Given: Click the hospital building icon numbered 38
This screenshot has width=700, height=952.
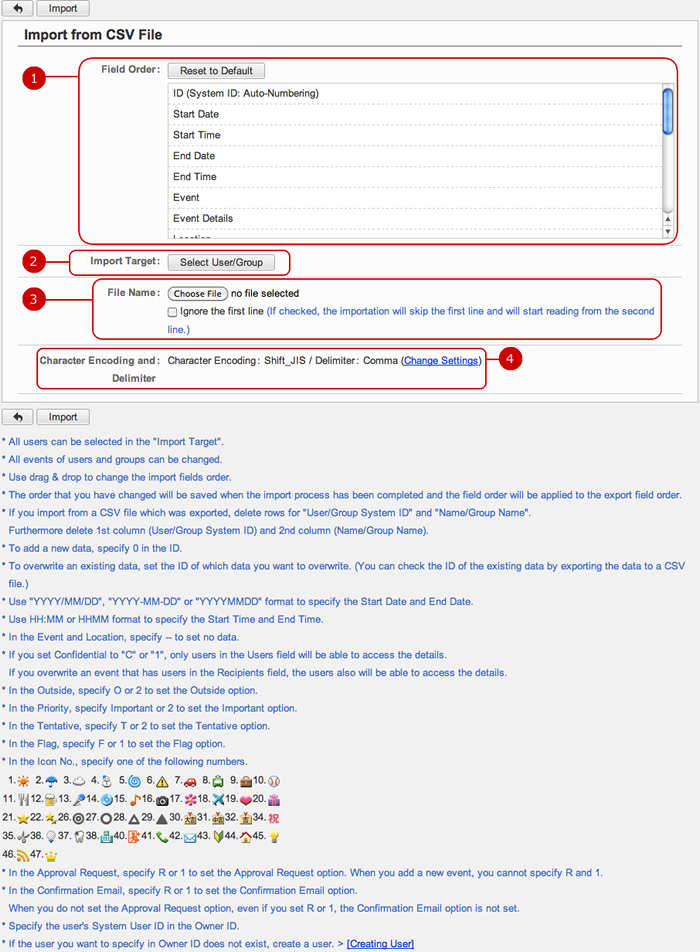Looking at the screenshot, I should [106, 837].
